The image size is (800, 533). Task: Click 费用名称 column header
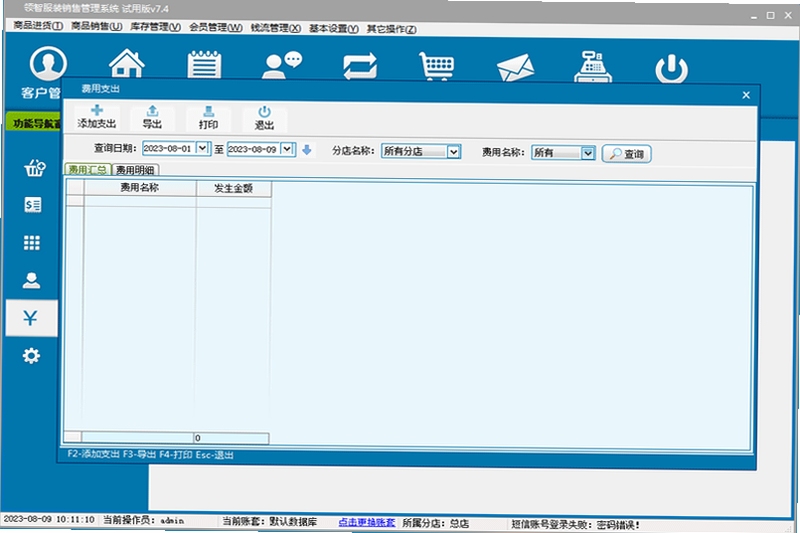140,188
